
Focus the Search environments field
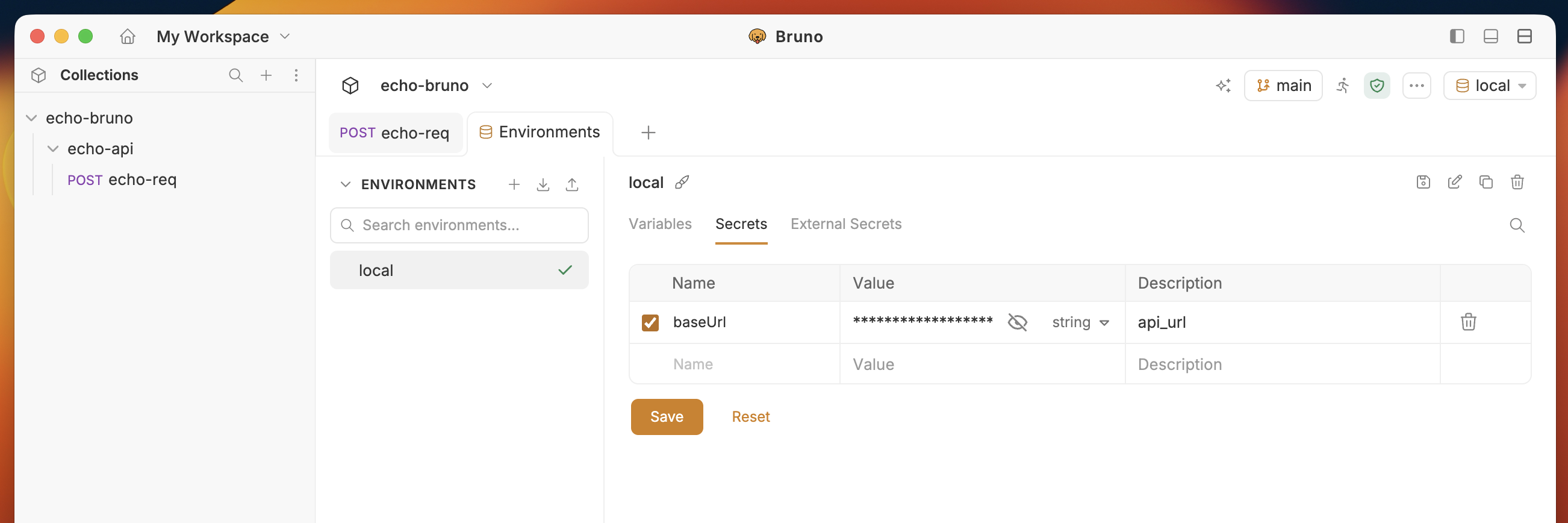459,225
